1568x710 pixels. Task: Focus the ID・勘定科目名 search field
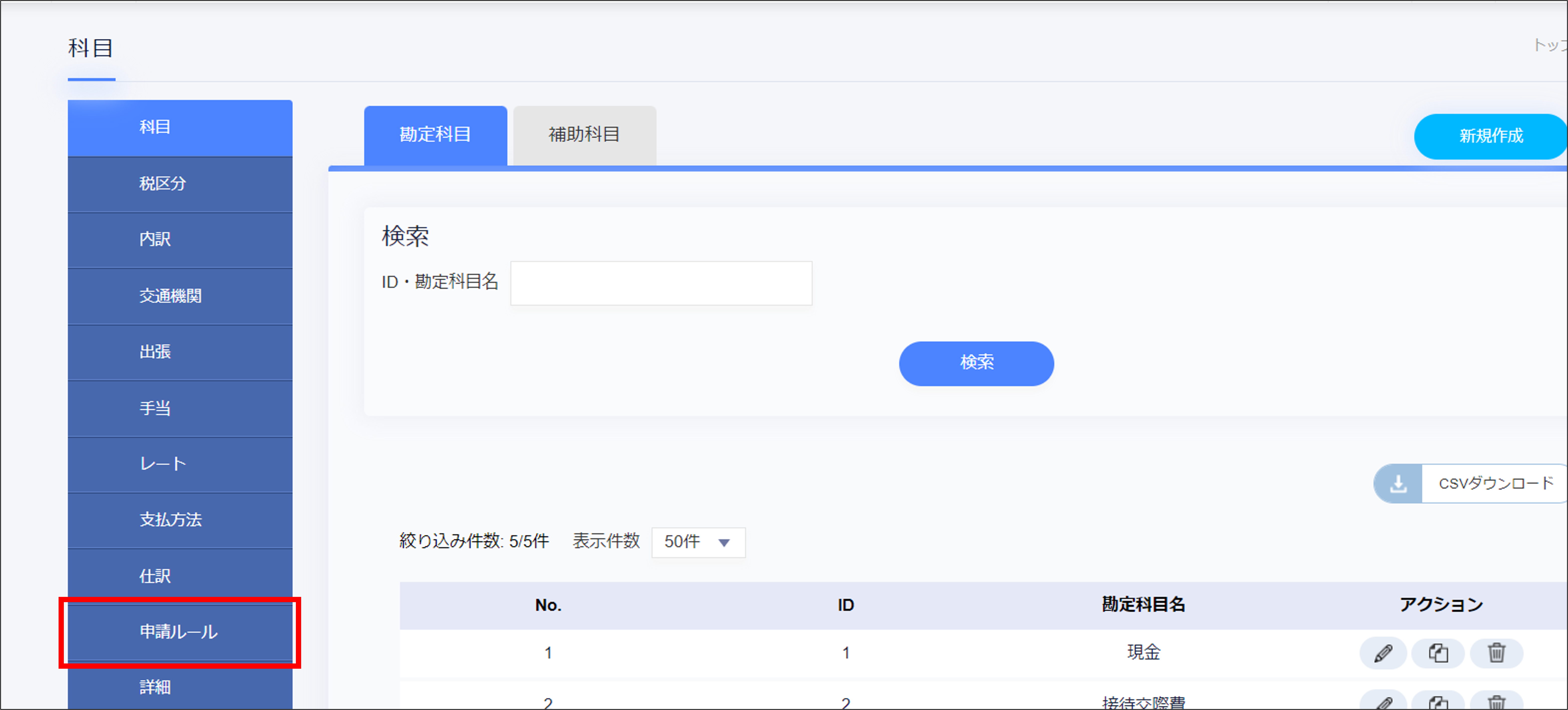(x=661, y=284)
